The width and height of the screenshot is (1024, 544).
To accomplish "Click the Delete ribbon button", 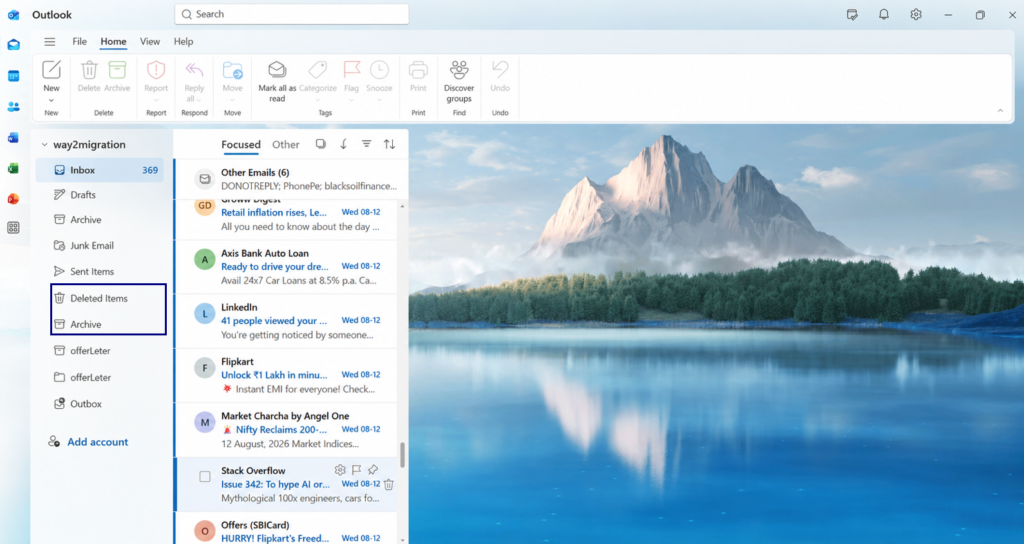I will tap(89, 76).
